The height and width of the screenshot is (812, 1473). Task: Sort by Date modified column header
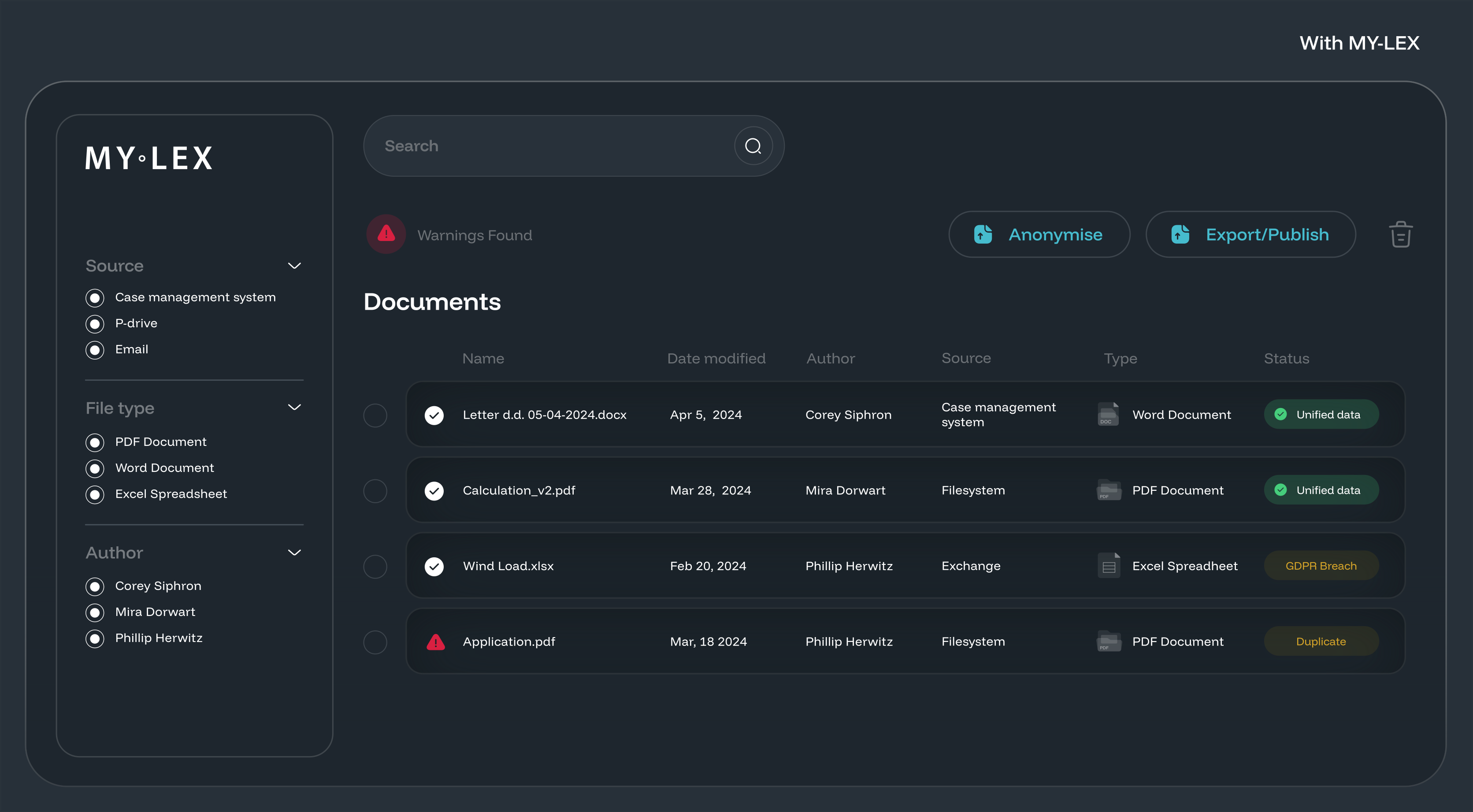(x=716, y=359)
